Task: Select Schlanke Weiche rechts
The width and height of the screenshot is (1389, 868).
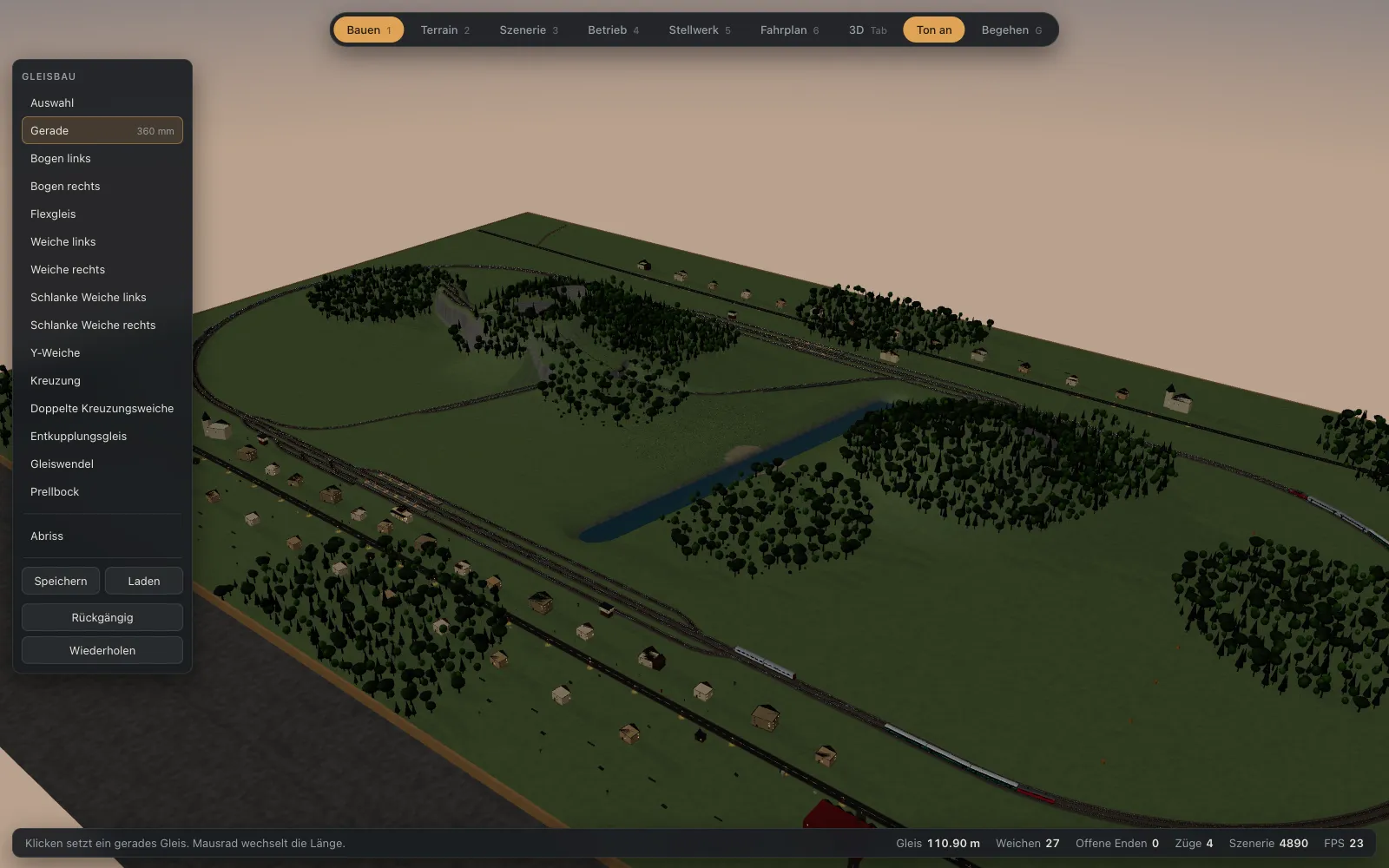Action: point(102,325)
